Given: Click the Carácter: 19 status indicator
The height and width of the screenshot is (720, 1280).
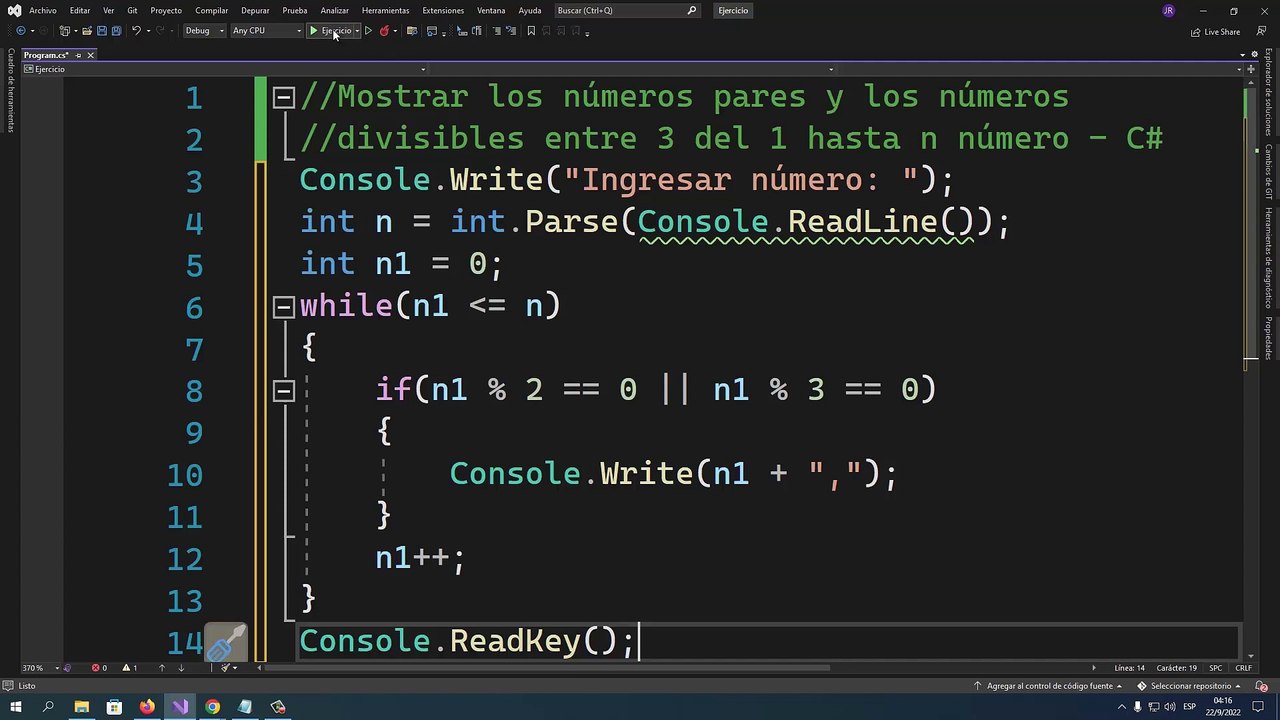Looking at the screenshot, I should tap(1177, 668).
